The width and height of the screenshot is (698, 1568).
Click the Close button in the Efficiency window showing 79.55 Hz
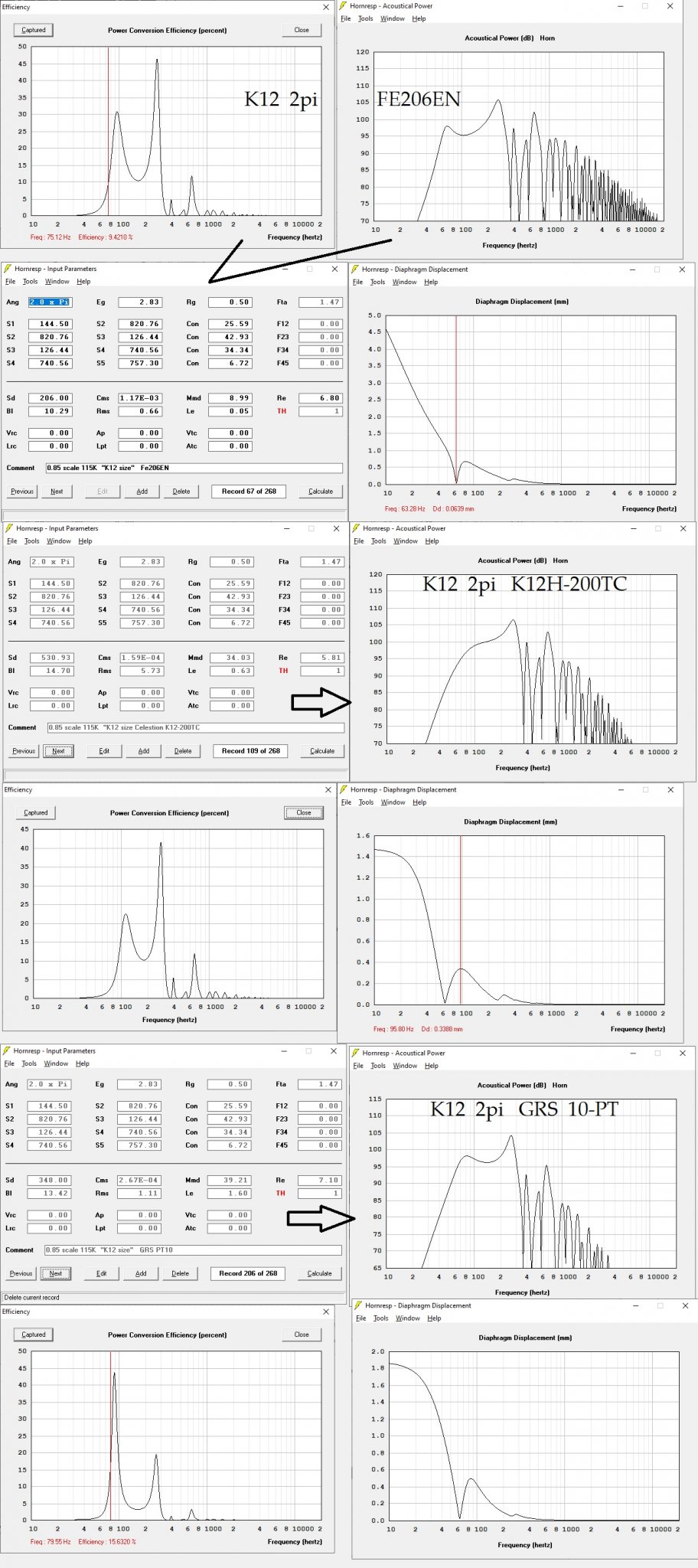[x=302, y=1334]
